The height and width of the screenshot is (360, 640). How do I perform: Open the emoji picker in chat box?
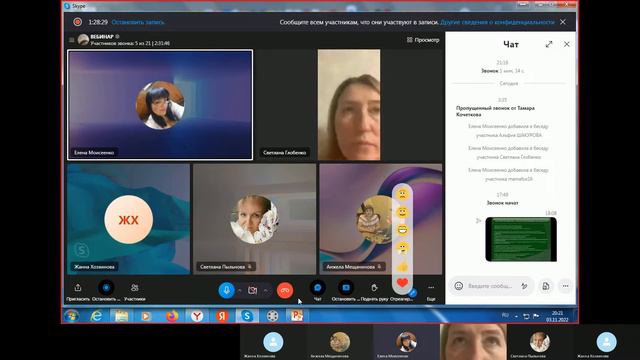(x=459, y=286)
